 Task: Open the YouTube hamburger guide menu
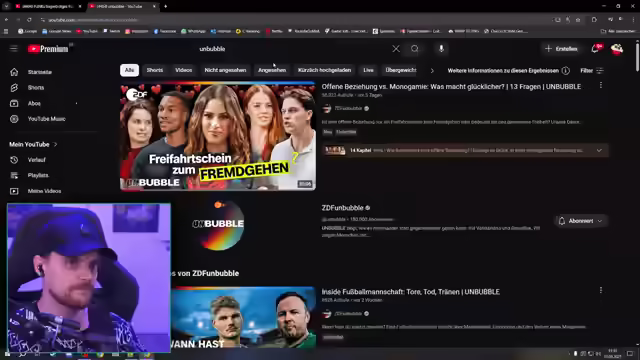click(13, 49)
